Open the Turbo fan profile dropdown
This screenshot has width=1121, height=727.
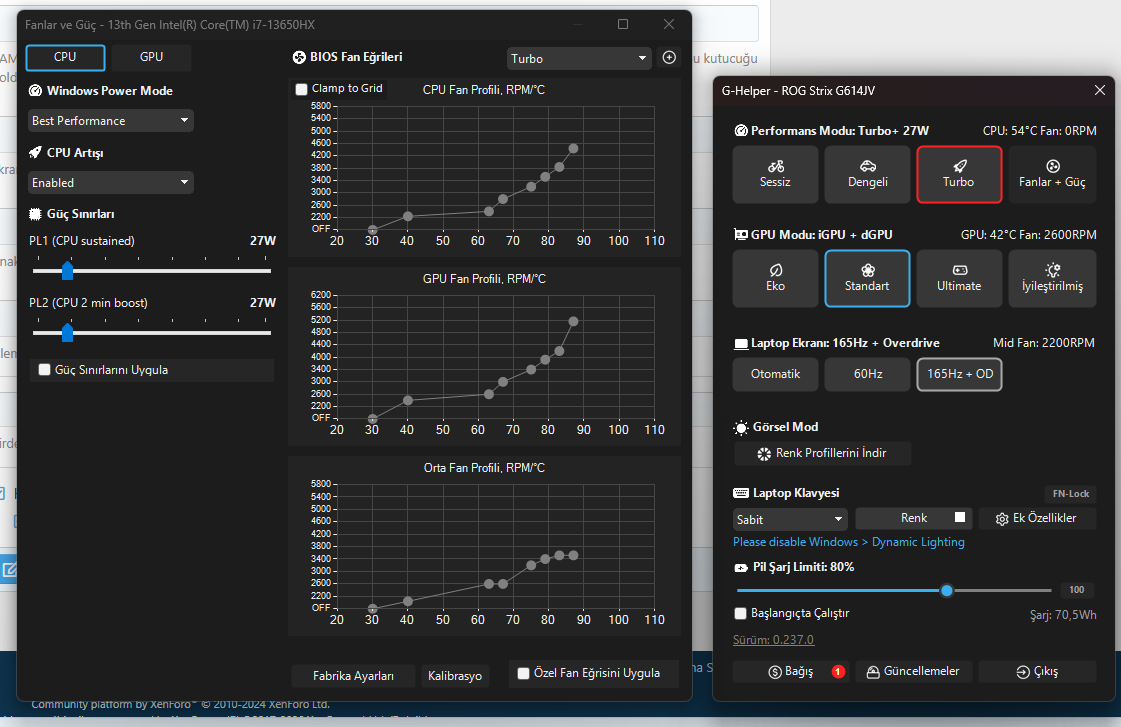[x=579, y=59]
